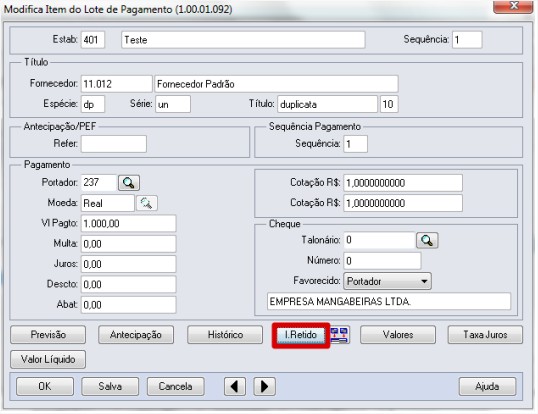
Task: Open the Taxa Juros button
Action: (x=485, y=334)
